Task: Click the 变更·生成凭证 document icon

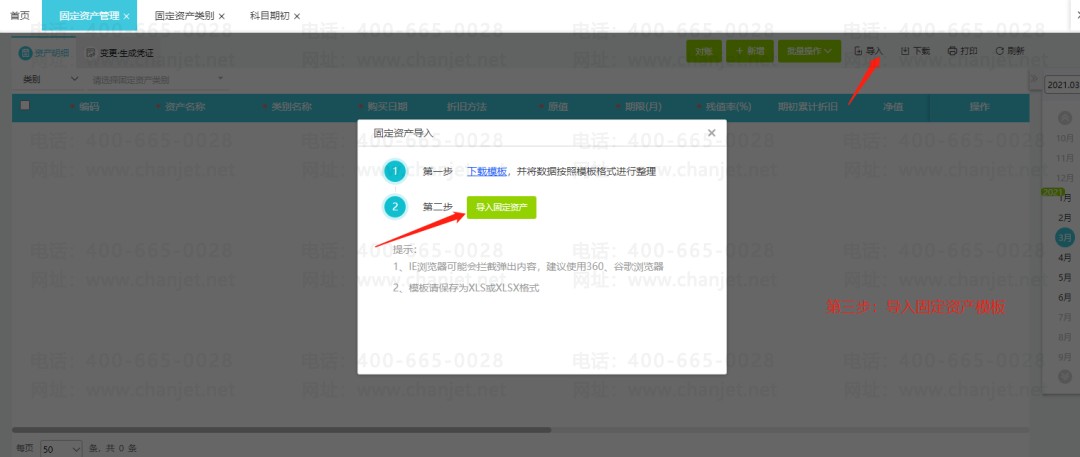Action: (90, 53)
